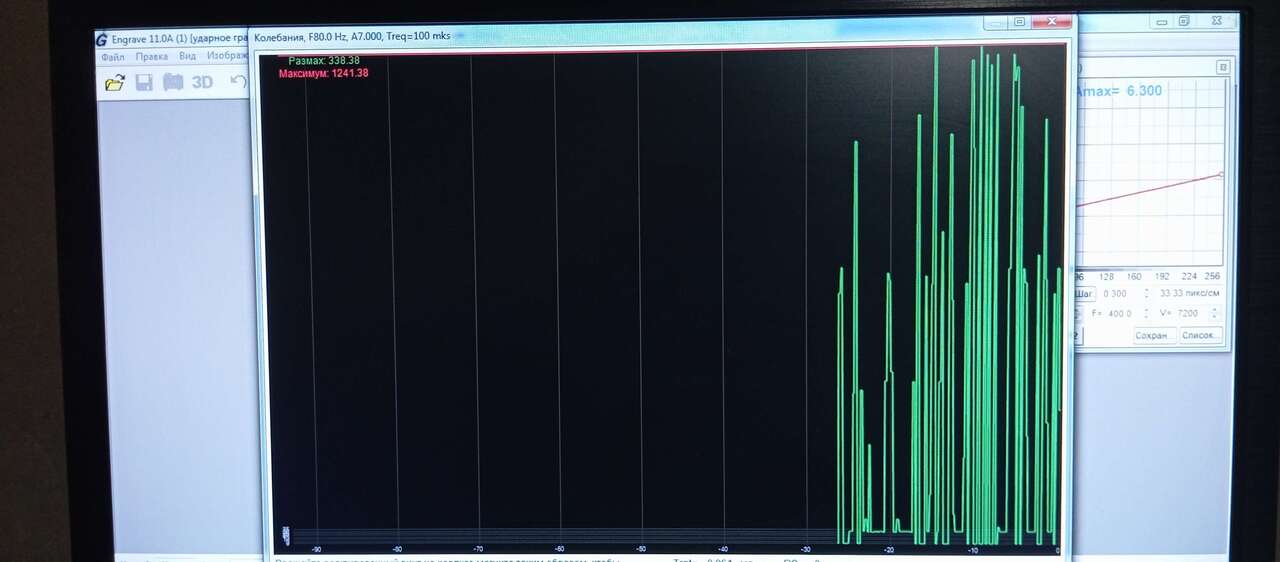The width and height of the screenshot is (1280, 562).
Task: Click the engraver device icon in toolbar
Action: [x=173, y=82]
